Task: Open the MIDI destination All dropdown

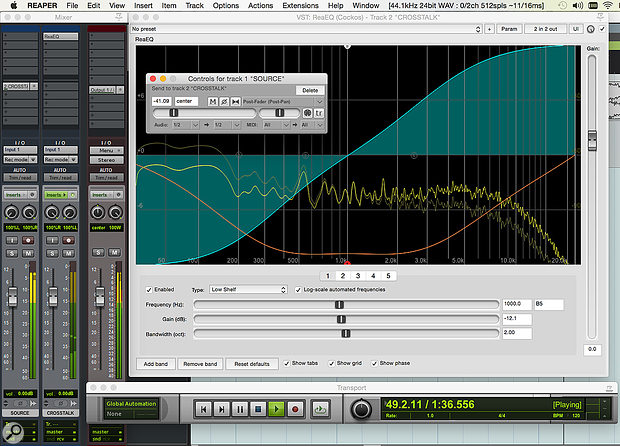Action: coord(312,125)
